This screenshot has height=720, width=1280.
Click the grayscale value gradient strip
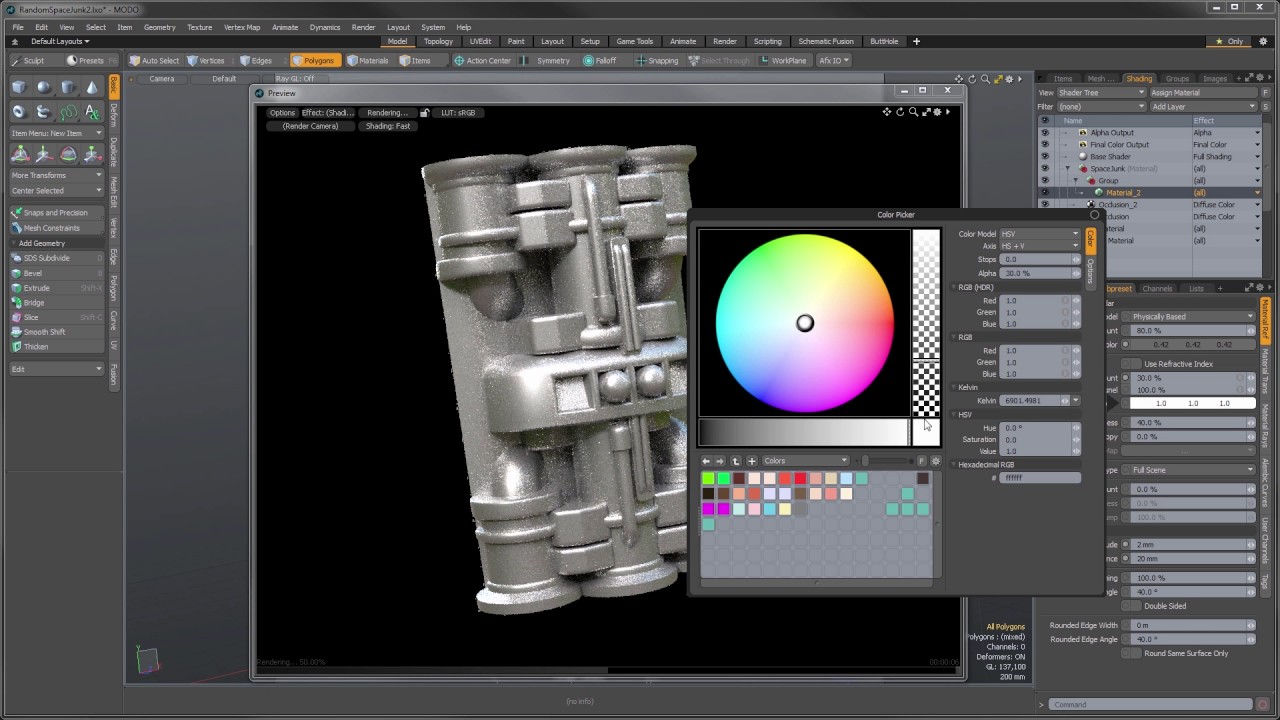(x=804, y=432)
